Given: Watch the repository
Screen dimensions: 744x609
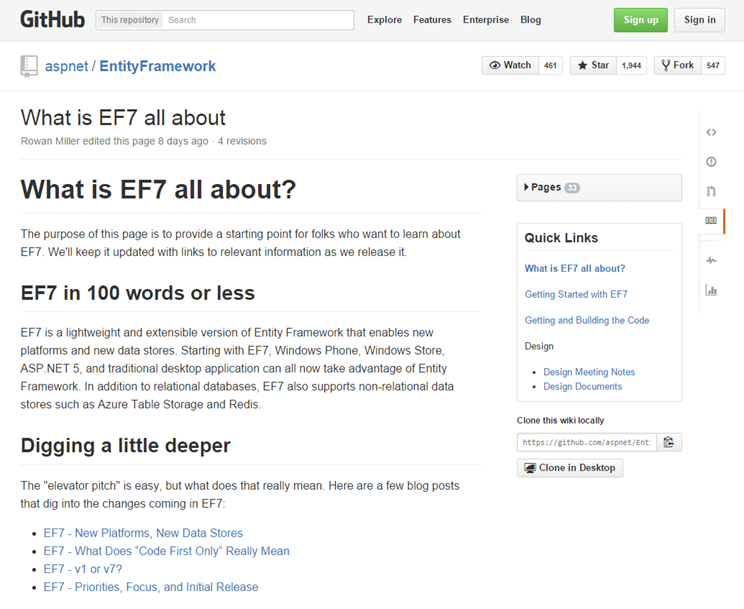Looking at the screenshot, I should pyautogui.click(x=510, y=66).
